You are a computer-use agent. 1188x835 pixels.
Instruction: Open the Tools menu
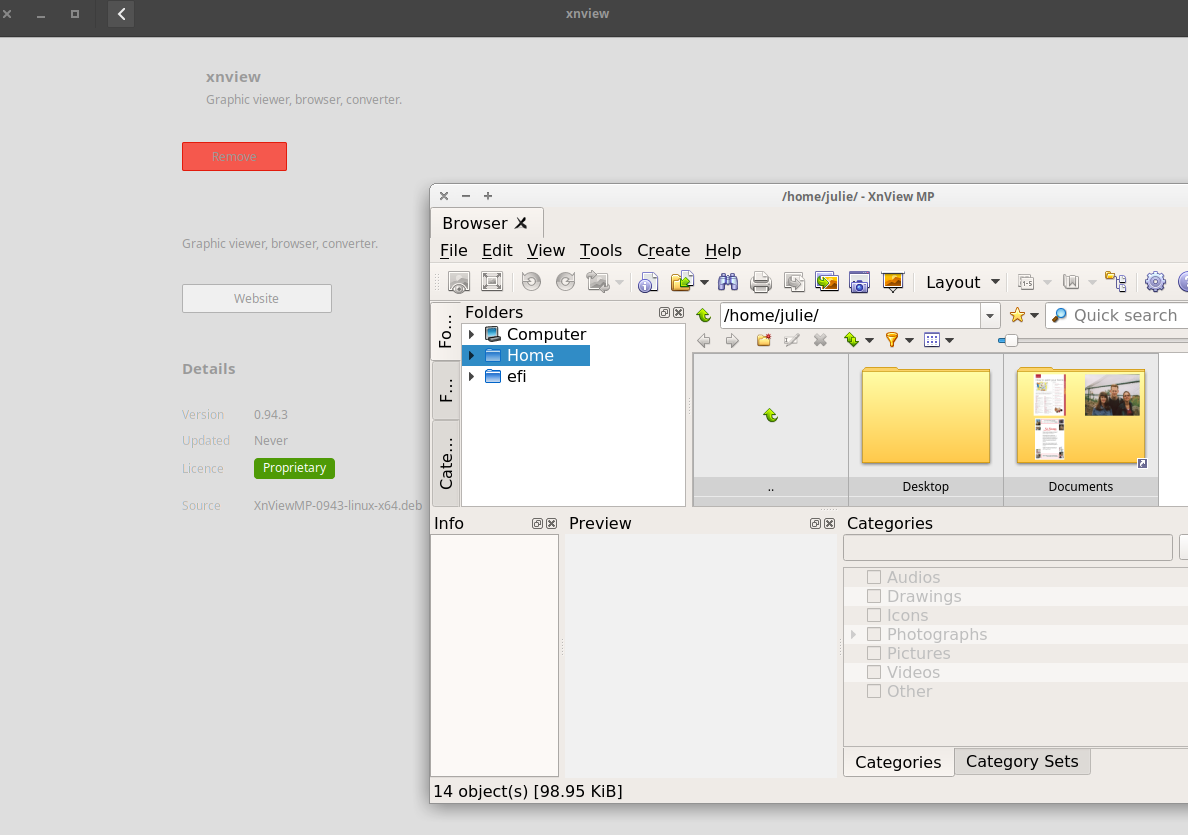point(601,250)
